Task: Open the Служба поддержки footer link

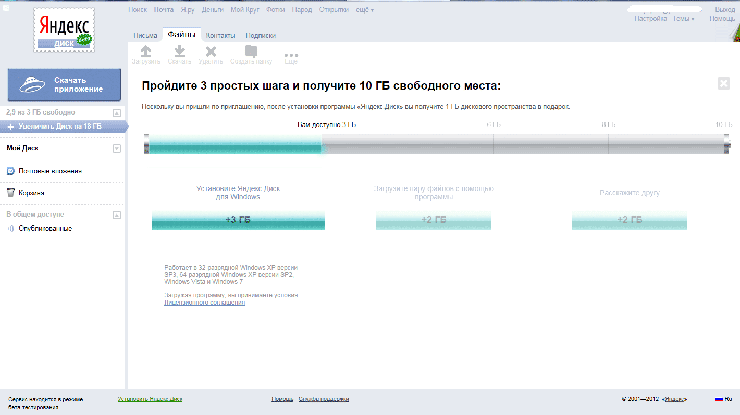Action: click(324, 399)
